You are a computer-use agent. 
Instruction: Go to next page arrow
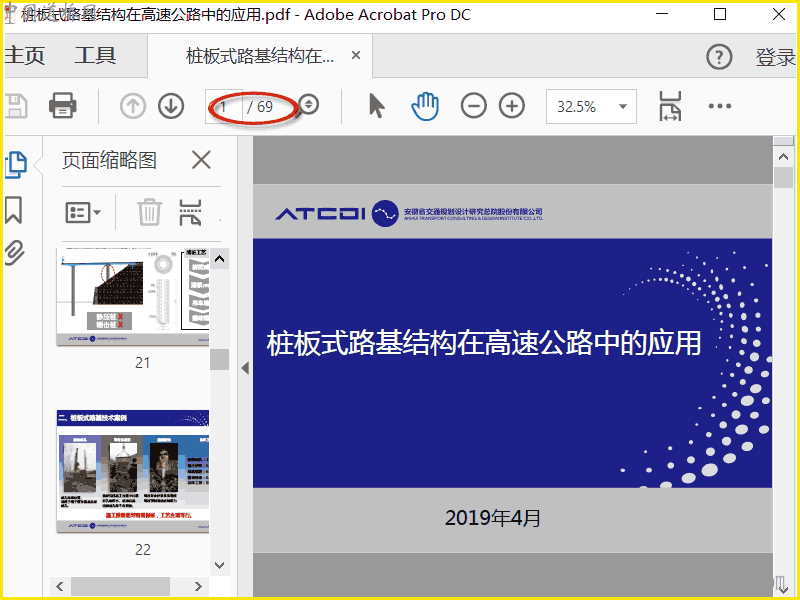point(171,106)
